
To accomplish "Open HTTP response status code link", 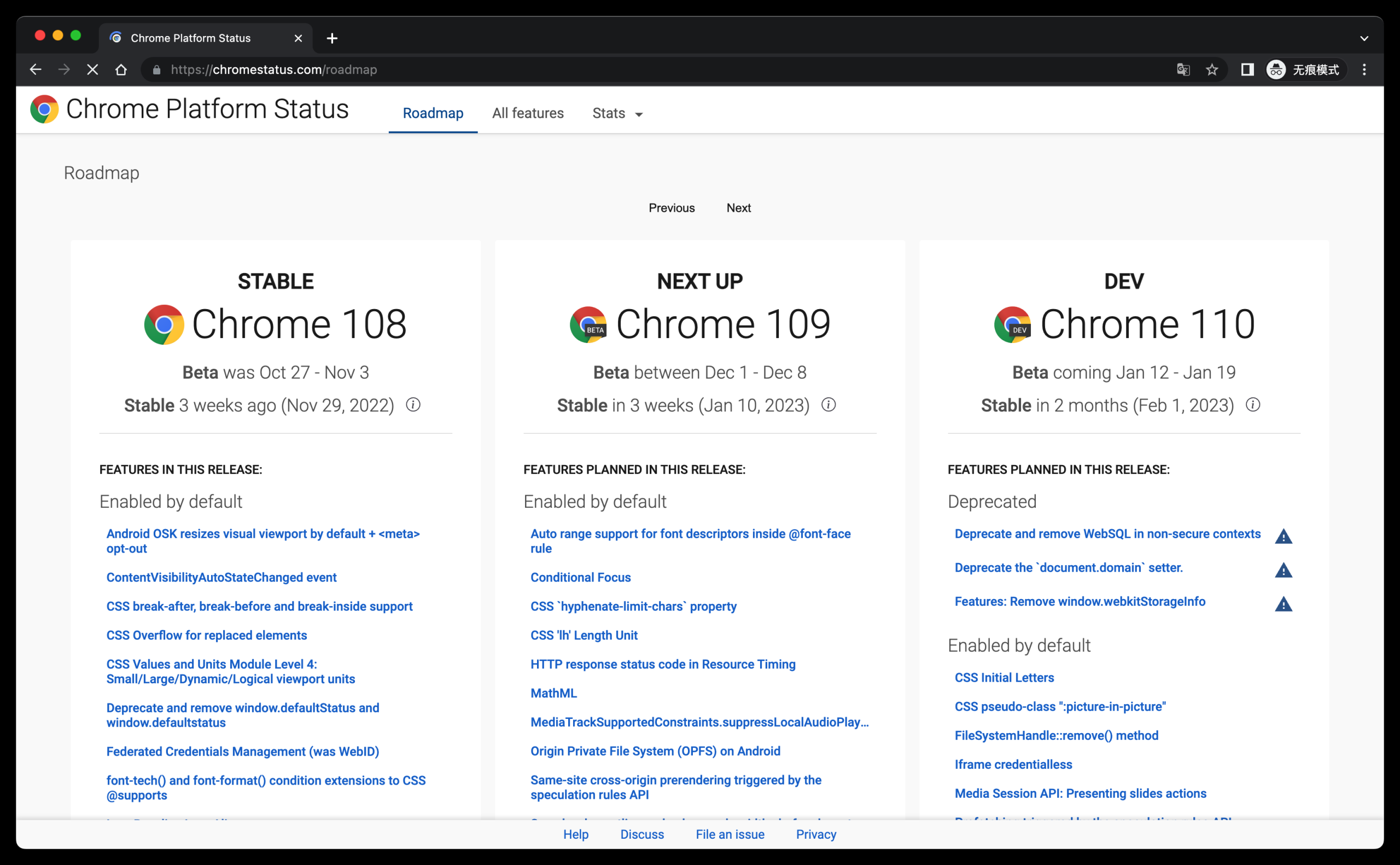I will click(x=663, y=664).
